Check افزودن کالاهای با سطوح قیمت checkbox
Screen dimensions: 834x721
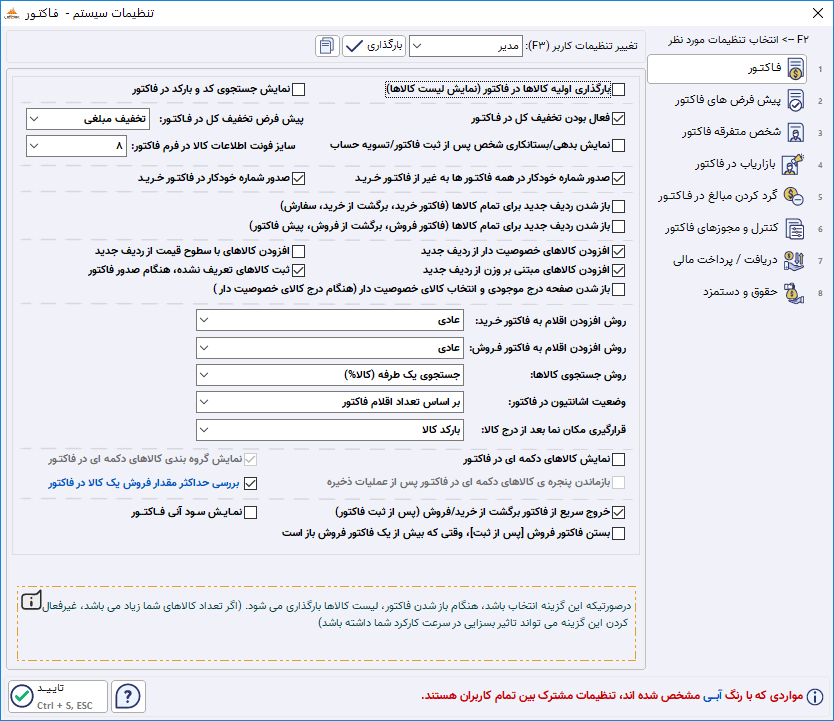pos(299,251)
